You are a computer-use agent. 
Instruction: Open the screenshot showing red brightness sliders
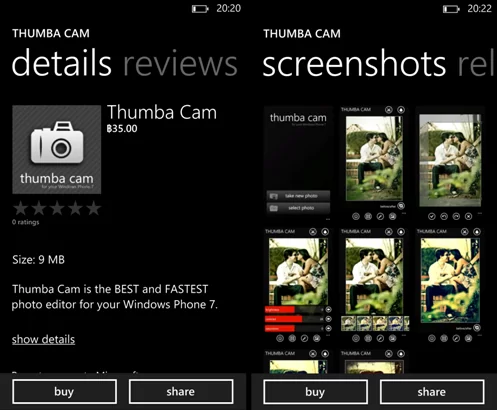tap(298, 285)
